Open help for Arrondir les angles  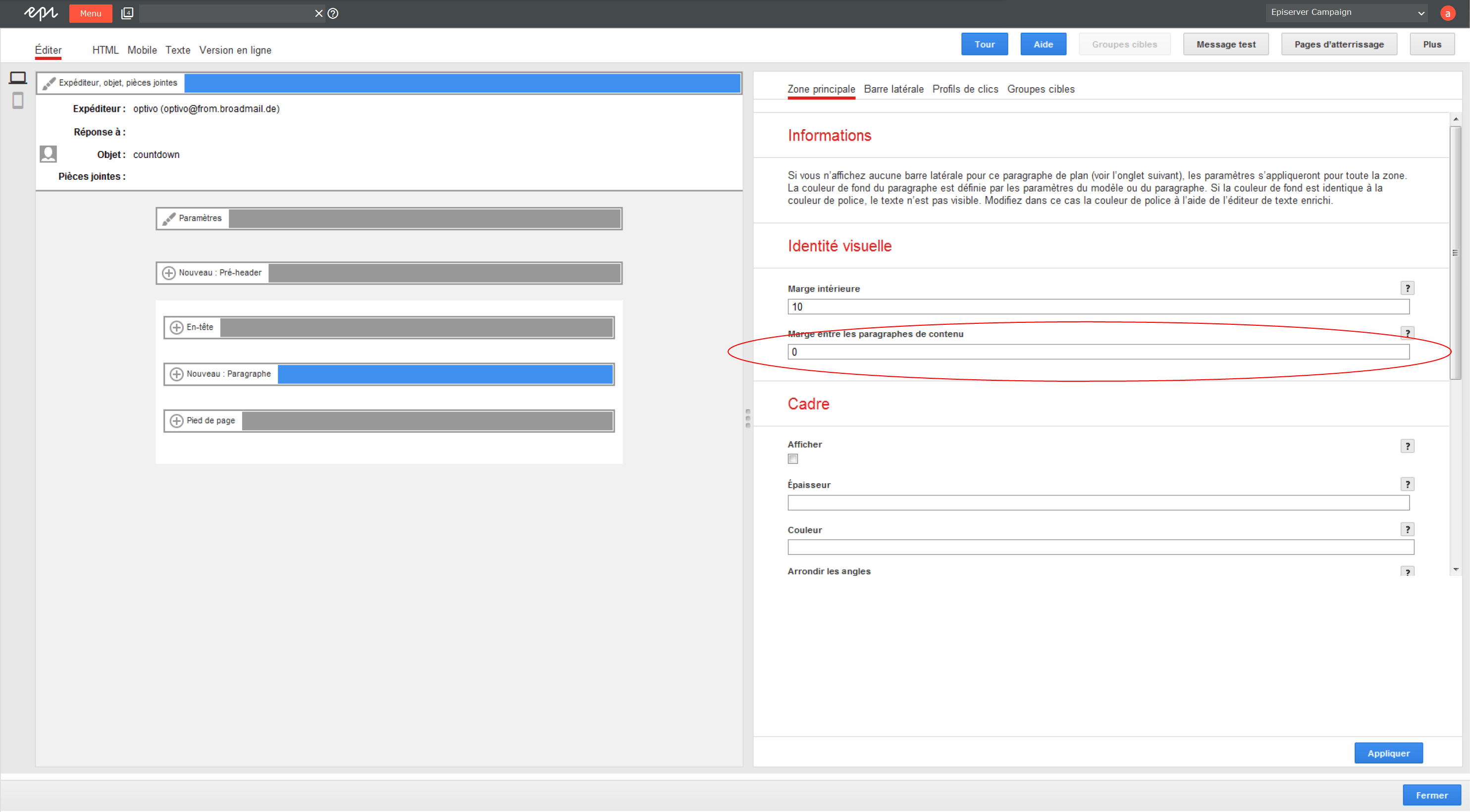click(x=1407, y=572)
